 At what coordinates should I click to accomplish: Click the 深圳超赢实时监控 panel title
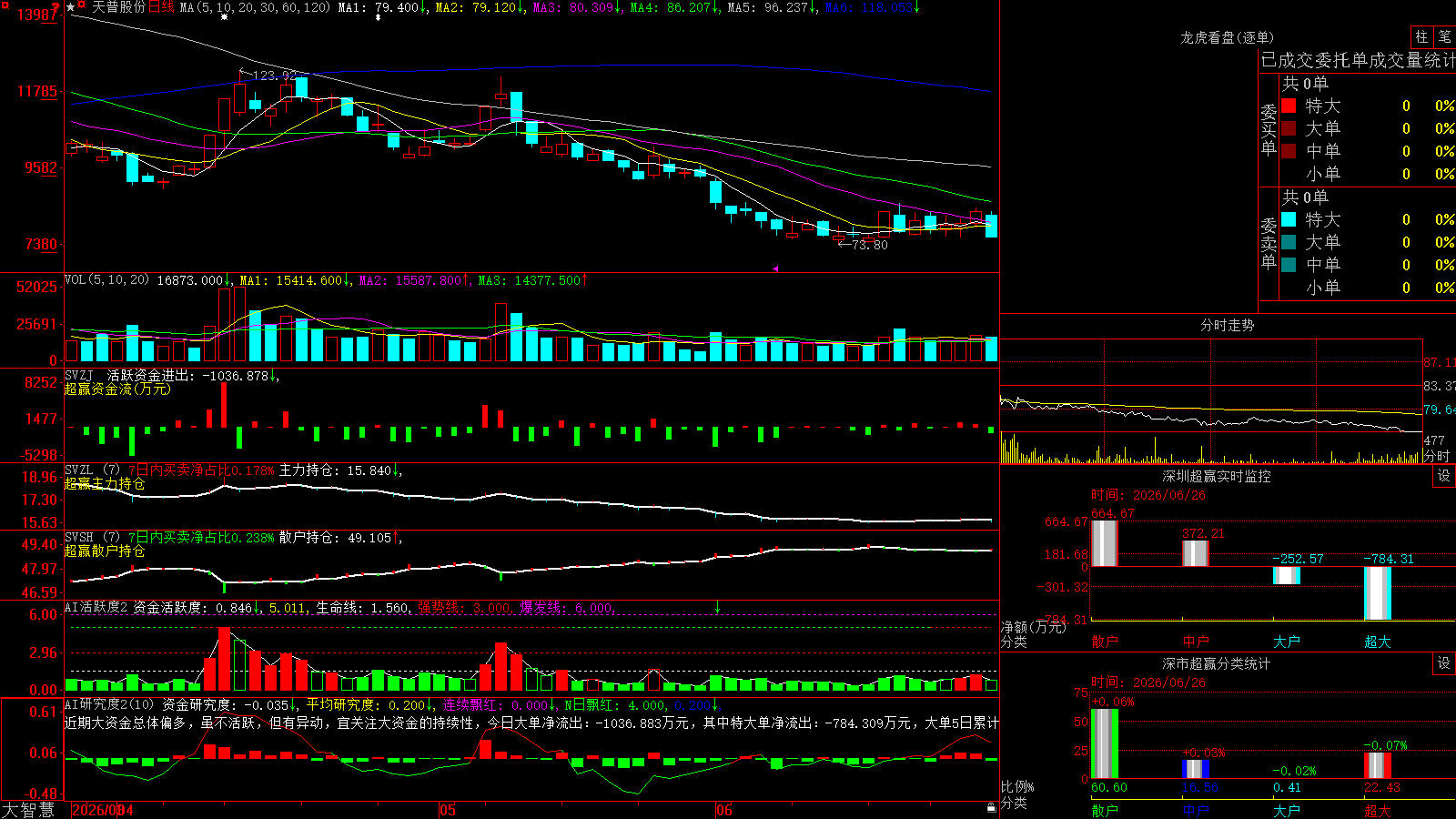coord(1217,476)
